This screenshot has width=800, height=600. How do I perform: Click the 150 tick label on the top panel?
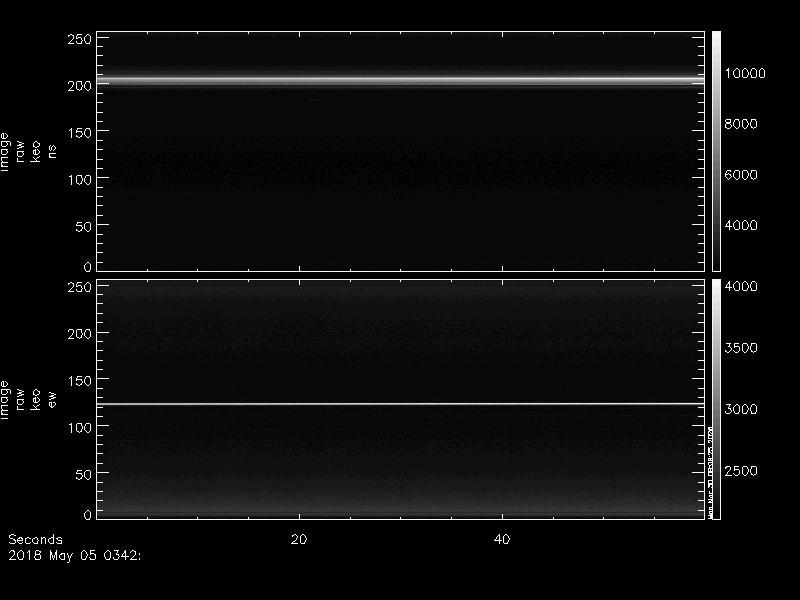[x=79, y=132]
